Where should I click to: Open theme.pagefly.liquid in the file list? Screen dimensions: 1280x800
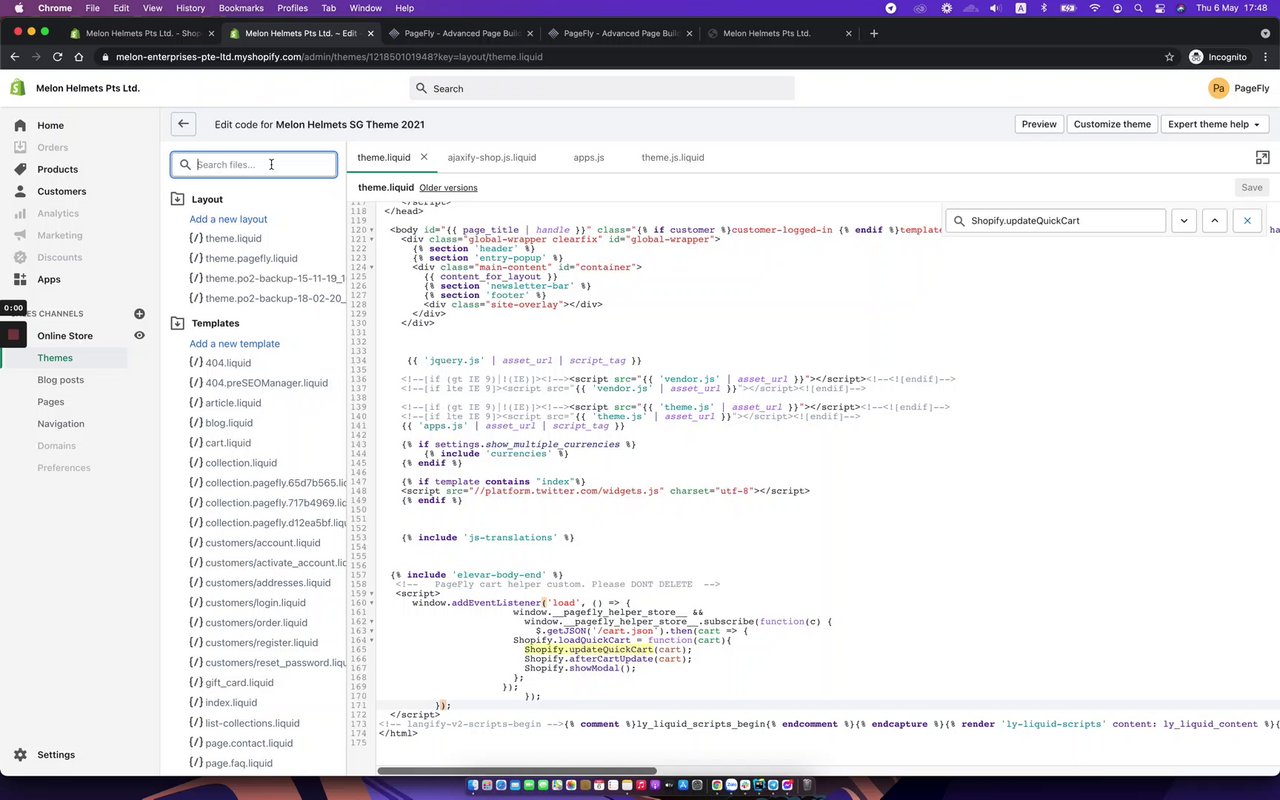coord(251,259)
